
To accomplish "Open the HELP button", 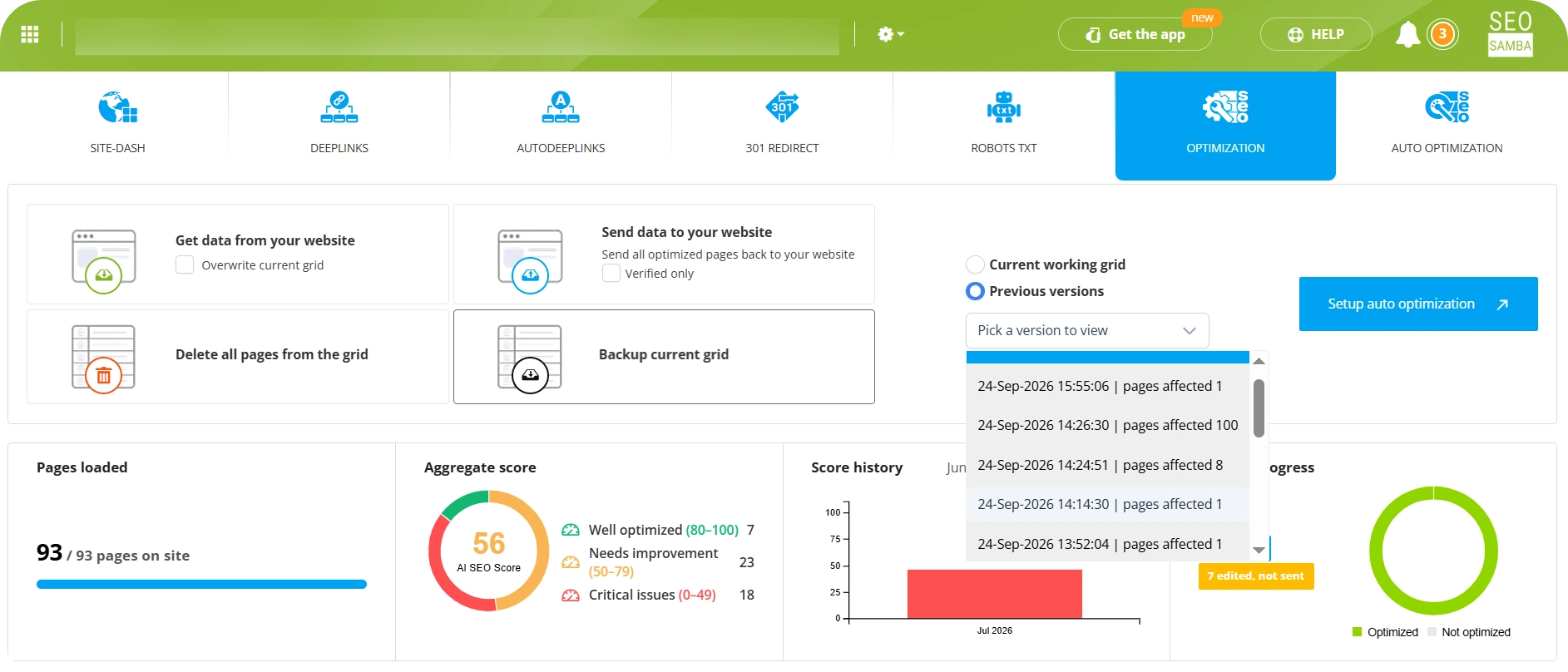I will click(x=1316, y=34).
